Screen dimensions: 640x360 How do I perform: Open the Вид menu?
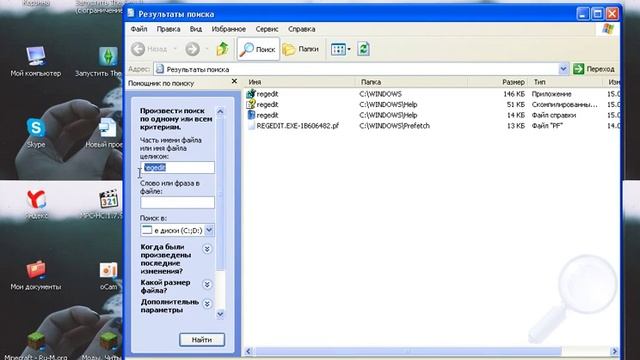[196, 29]
